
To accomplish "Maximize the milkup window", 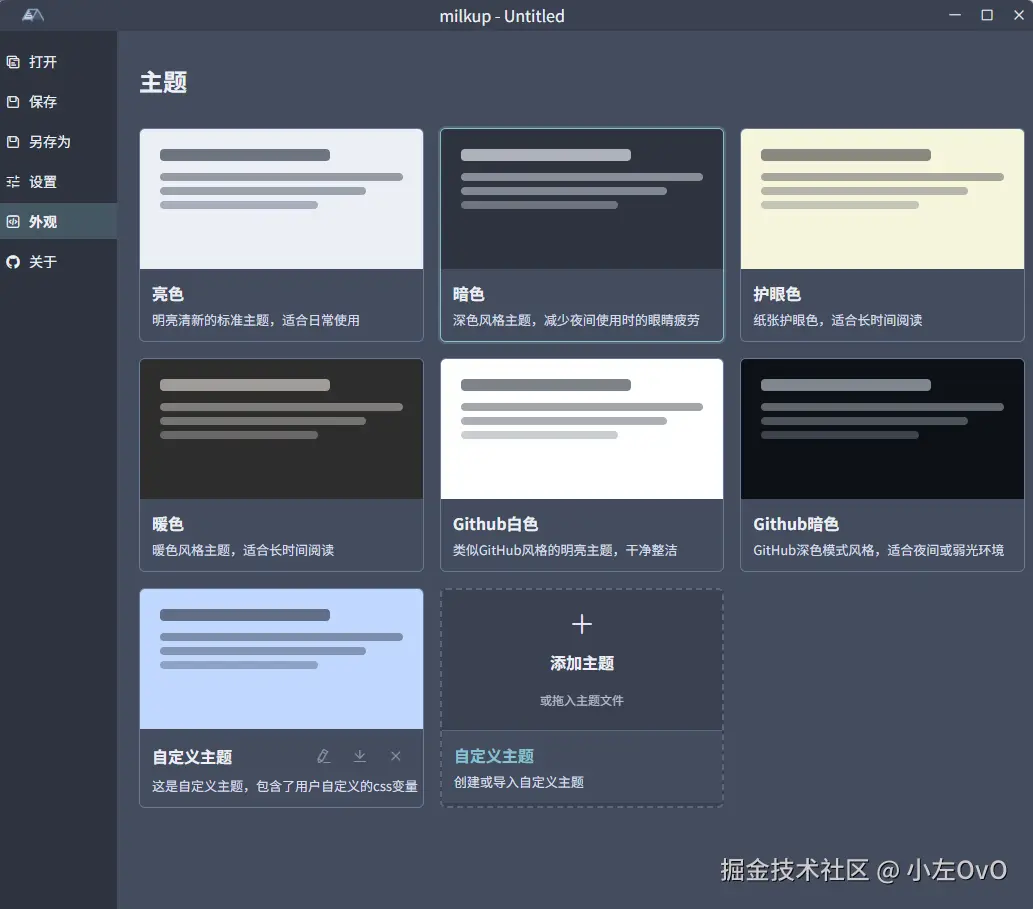I will 987,14.
